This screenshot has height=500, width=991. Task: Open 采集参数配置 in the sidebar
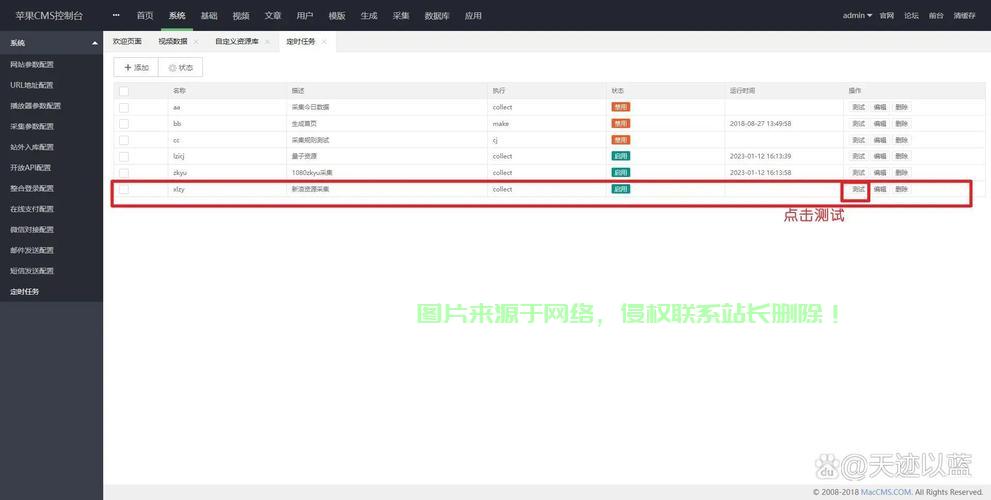coord(32,126)
